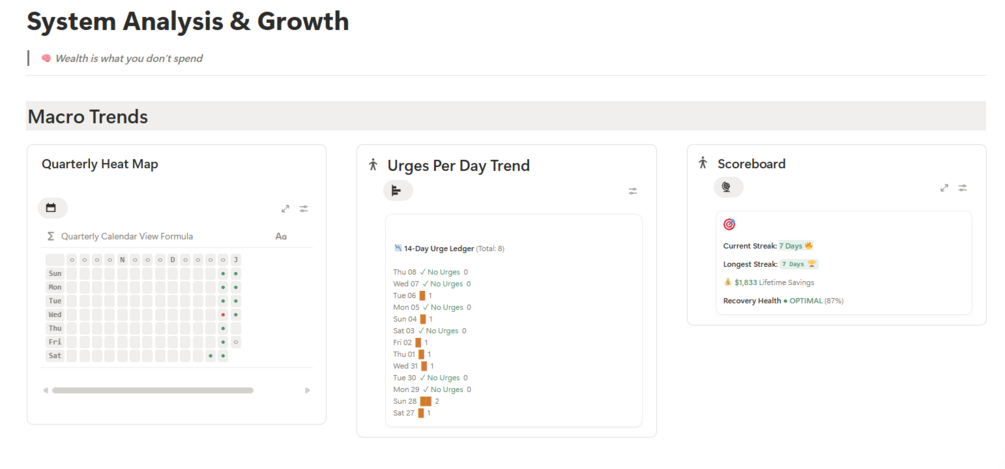Expand the Quarterly Heat Map to full page
1005x469 pixels.
pos(285,209)
